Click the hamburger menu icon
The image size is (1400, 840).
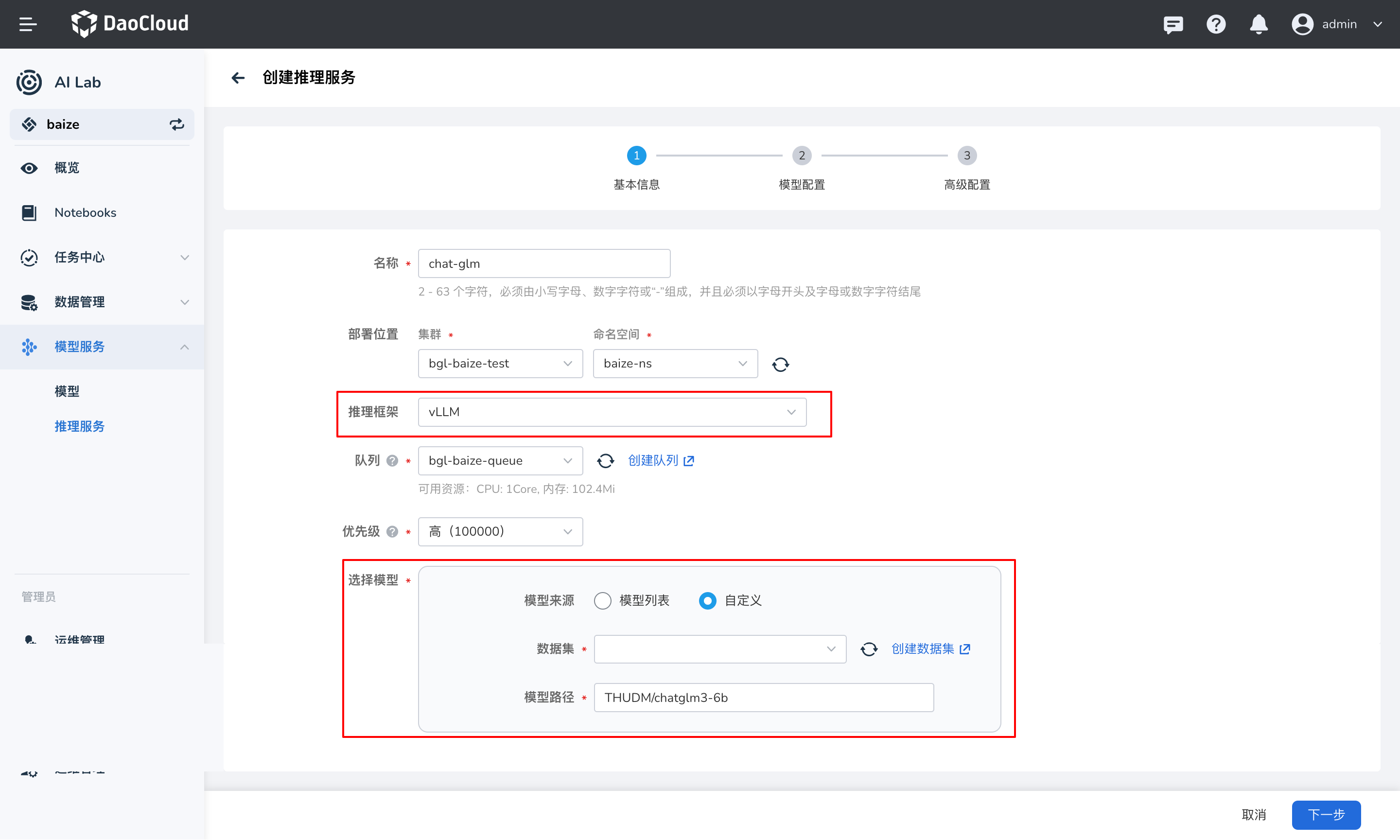pos(27,24)
